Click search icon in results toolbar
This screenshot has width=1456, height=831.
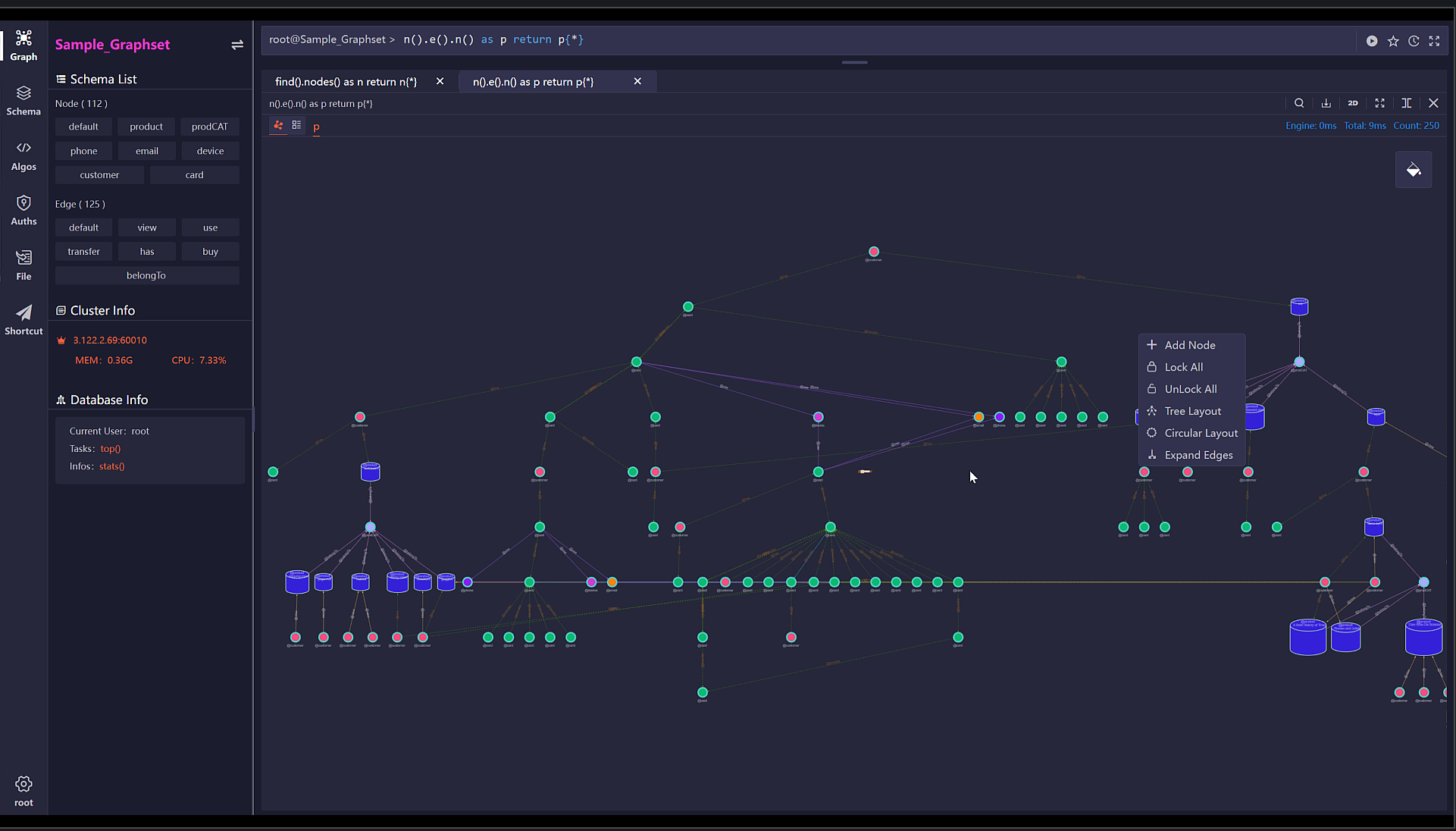click(x=1299, y=103)
